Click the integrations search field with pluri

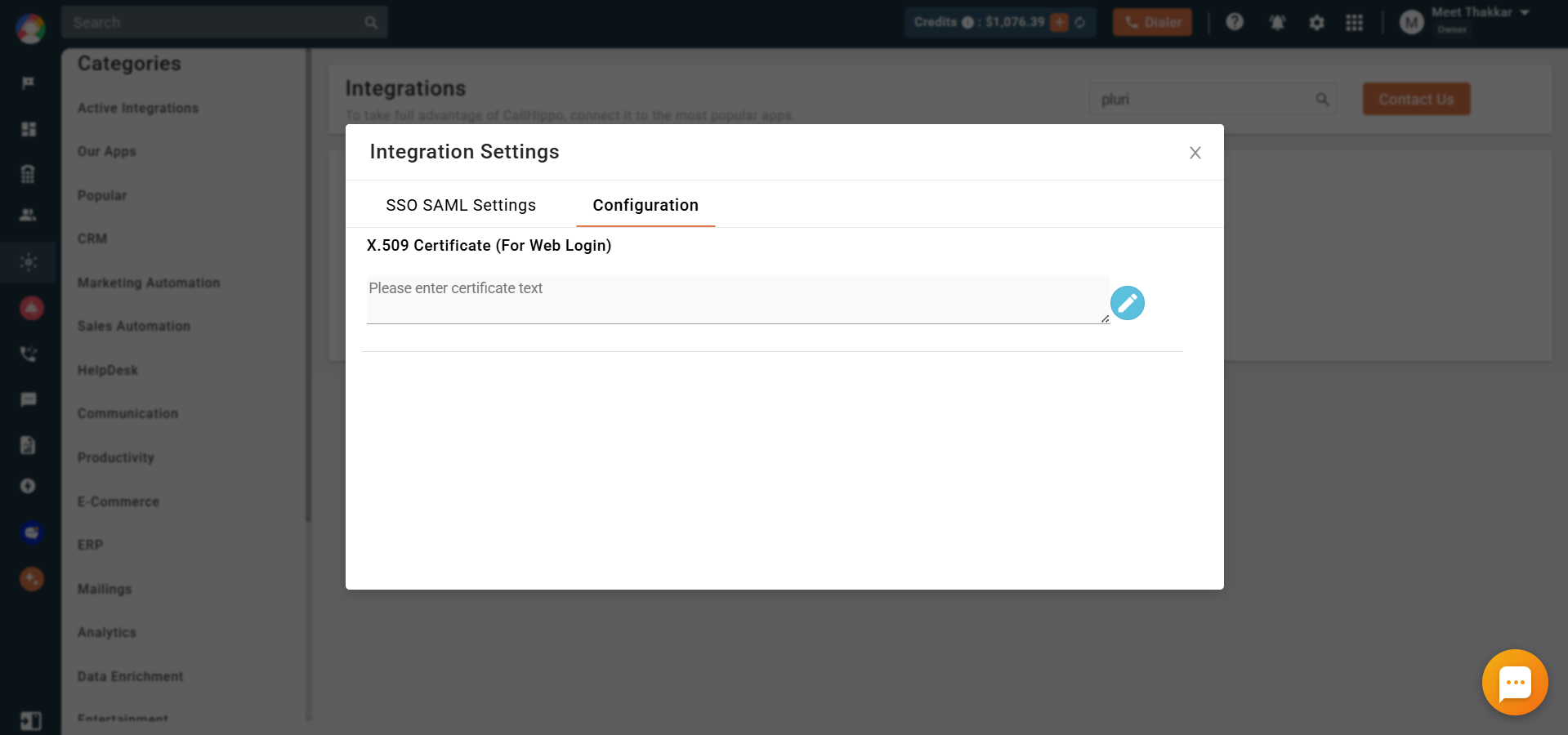(1213, 99)
